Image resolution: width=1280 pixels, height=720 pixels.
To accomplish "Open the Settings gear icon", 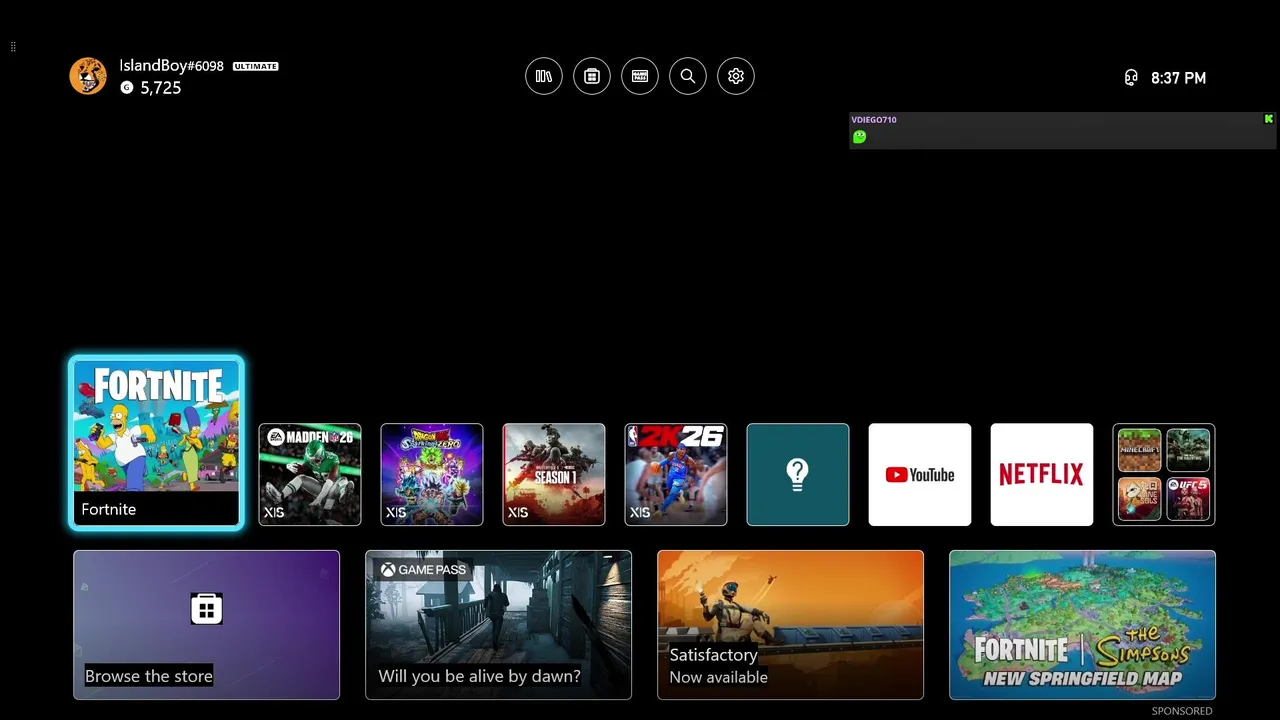I will 736,76.
